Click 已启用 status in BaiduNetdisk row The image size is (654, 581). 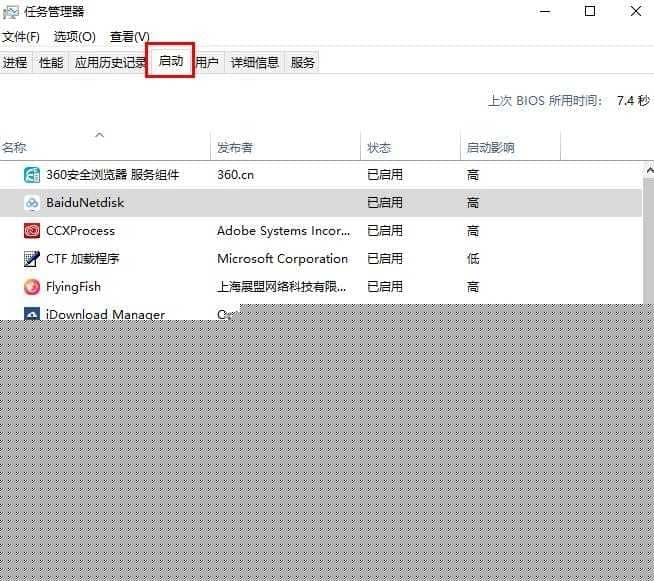click(x=385, y=203)
